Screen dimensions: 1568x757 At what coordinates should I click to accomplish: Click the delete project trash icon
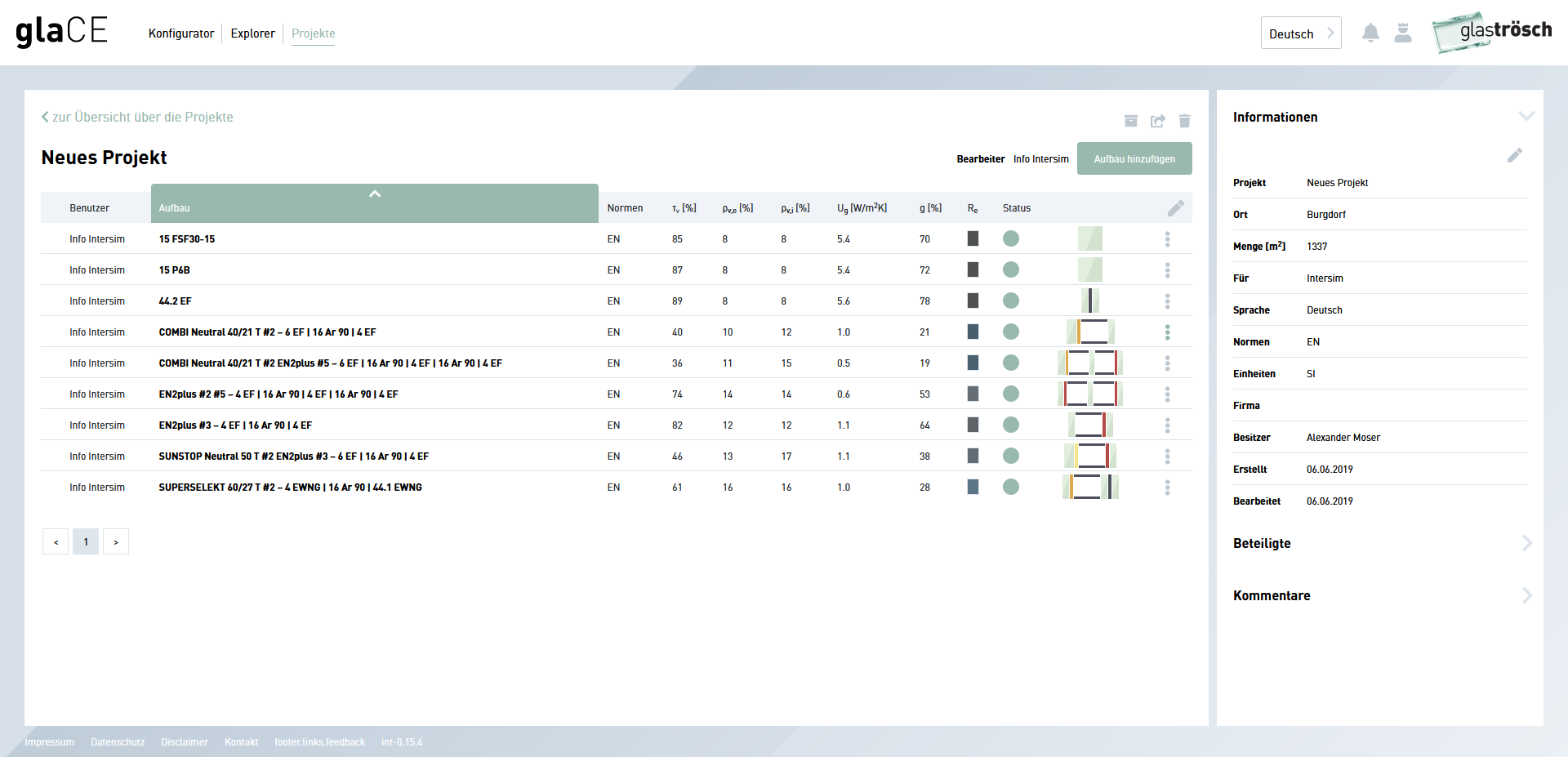click(1185, 121)
